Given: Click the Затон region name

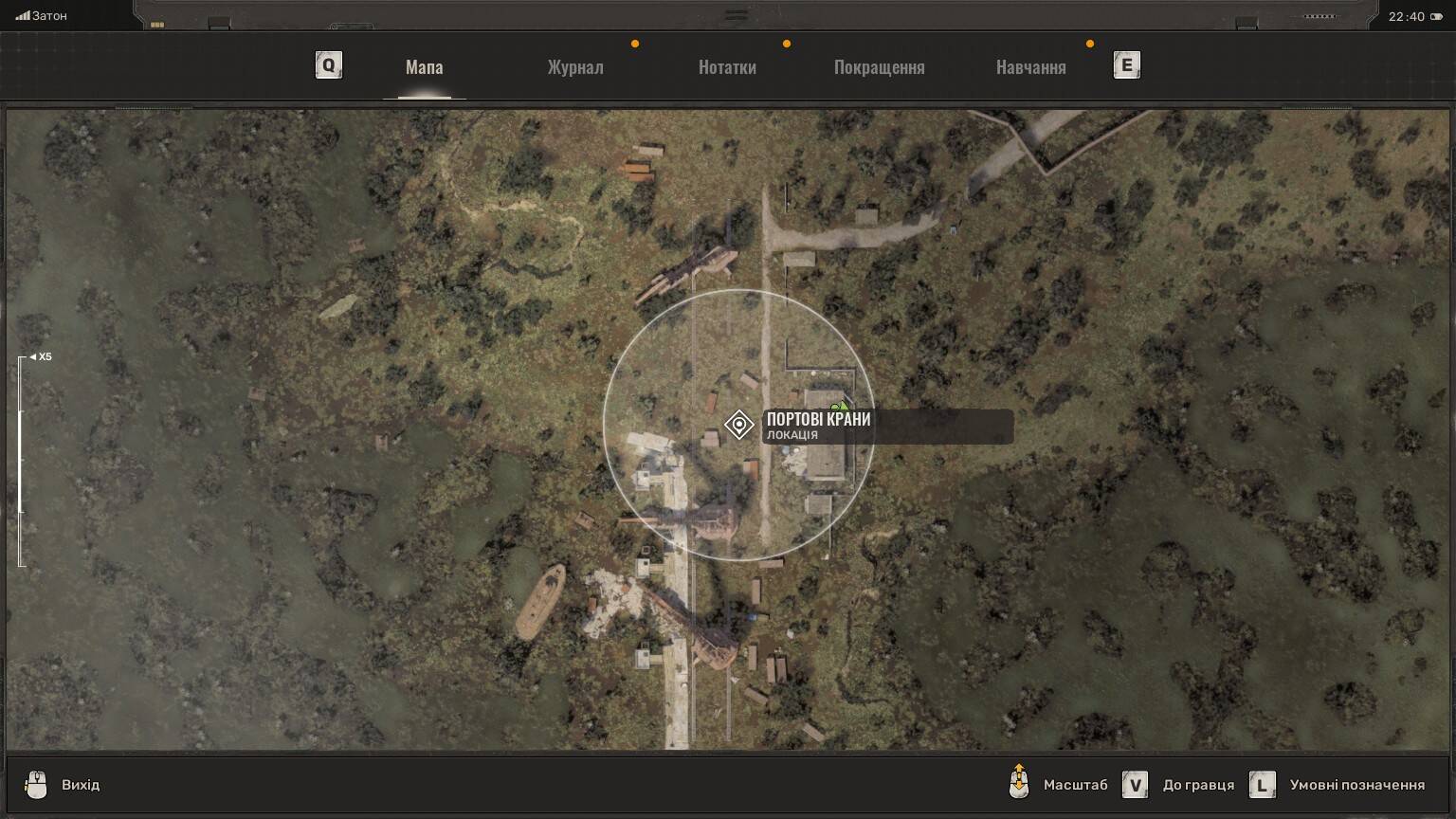Looking at the screenshot, I should click(x=50, y=16).
